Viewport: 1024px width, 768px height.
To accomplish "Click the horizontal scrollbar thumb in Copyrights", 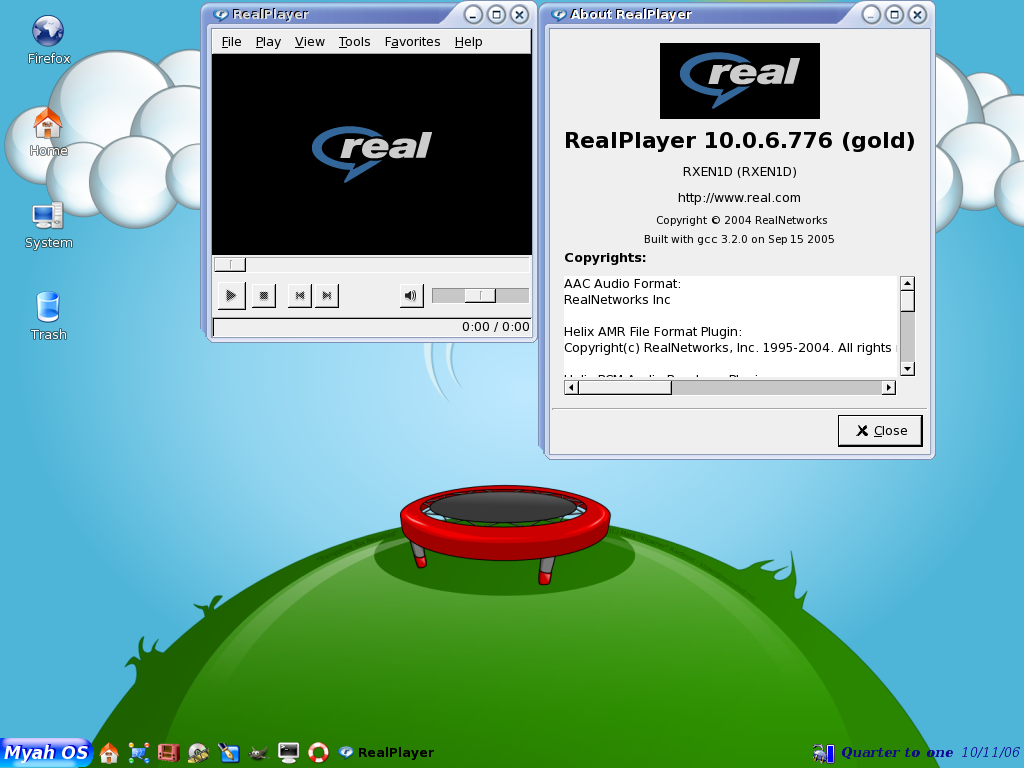I will coord(625,387).
